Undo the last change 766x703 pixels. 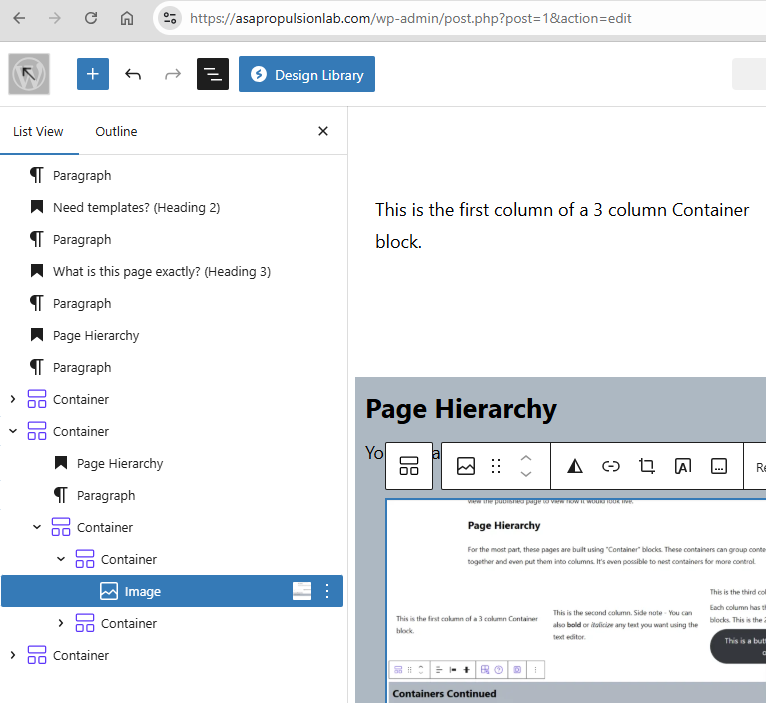tap(133, 74)
